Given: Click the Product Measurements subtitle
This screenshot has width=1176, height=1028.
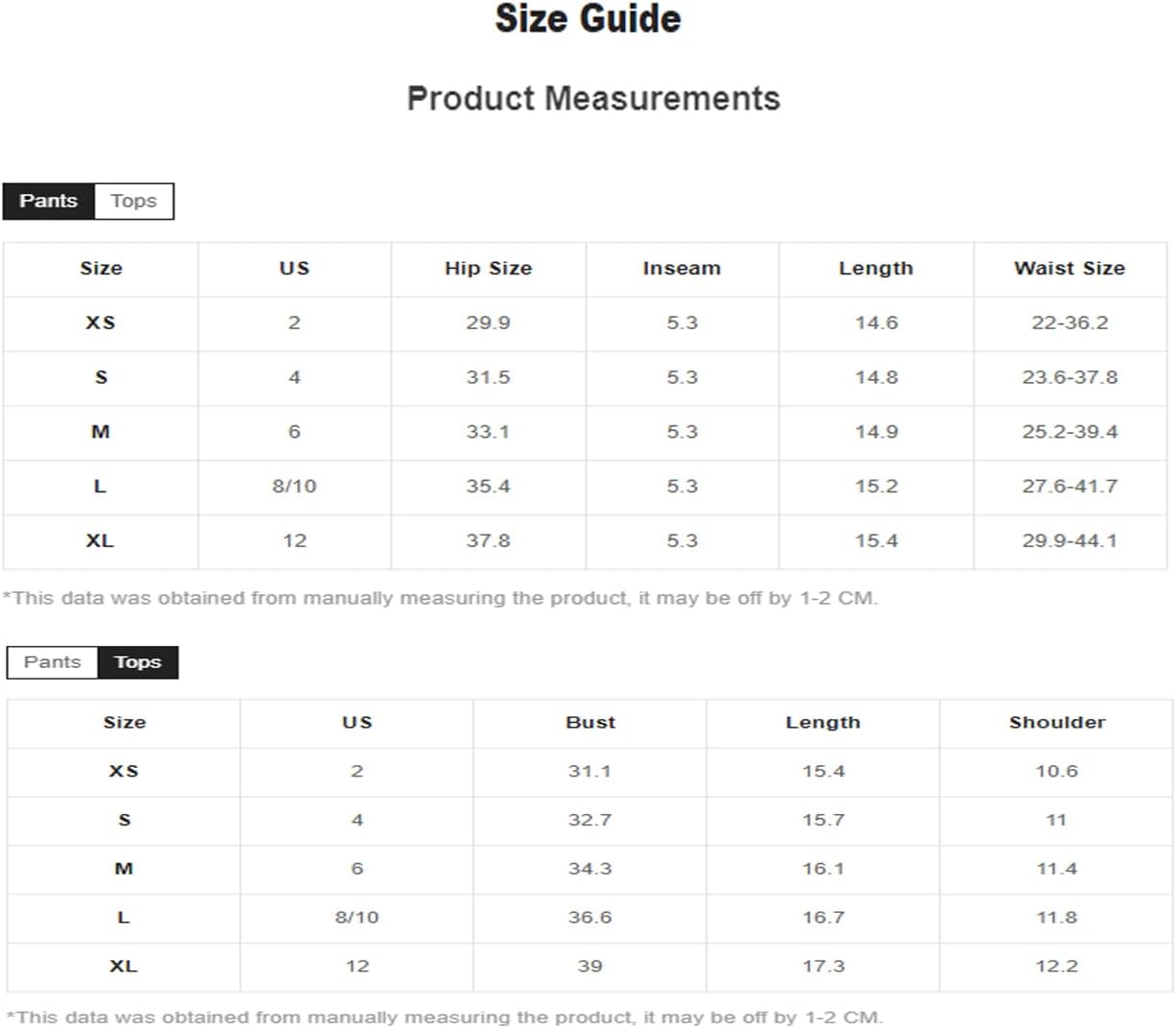Looking at the screenshot, I should pos(593,98).
